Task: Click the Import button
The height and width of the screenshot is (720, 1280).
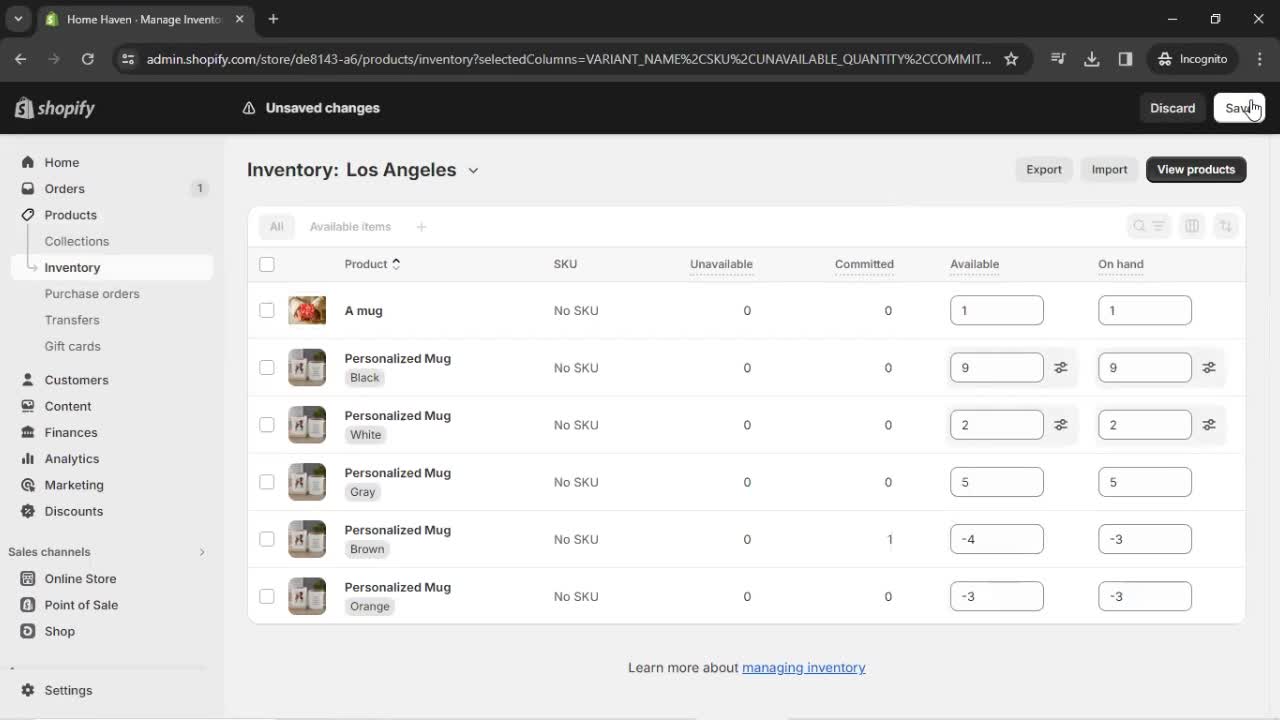Action: 1109,169
